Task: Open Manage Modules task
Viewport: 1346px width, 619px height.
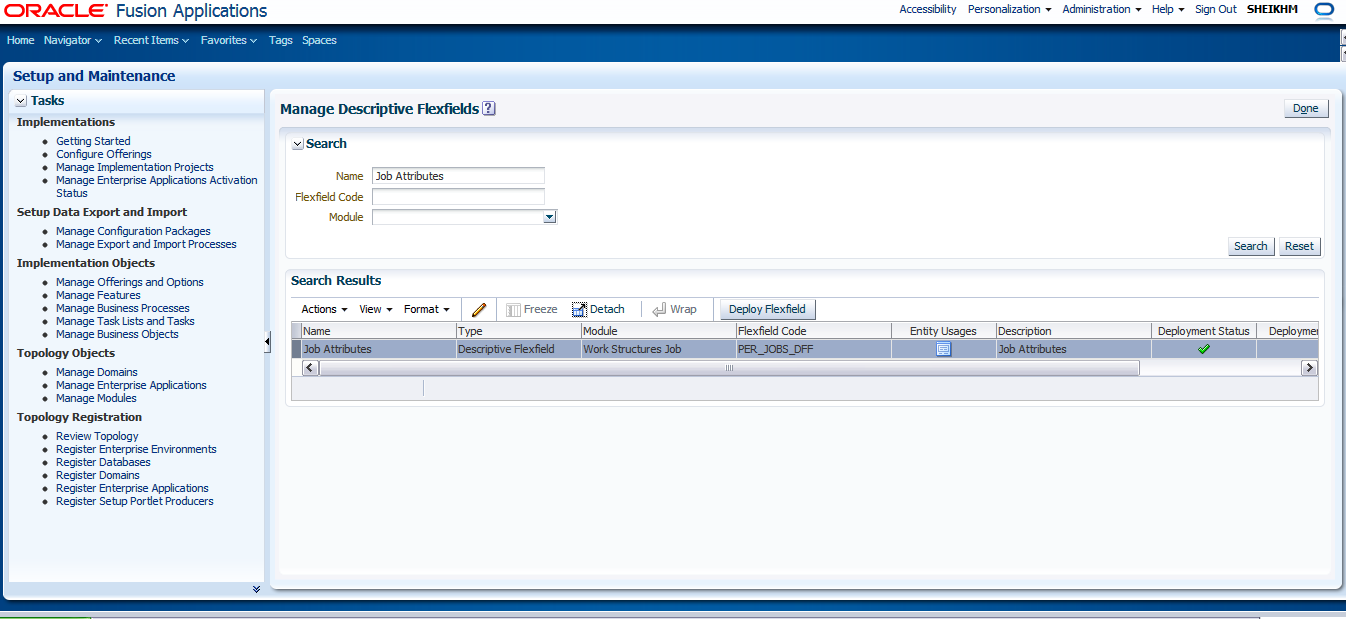Action: (96, 398)
